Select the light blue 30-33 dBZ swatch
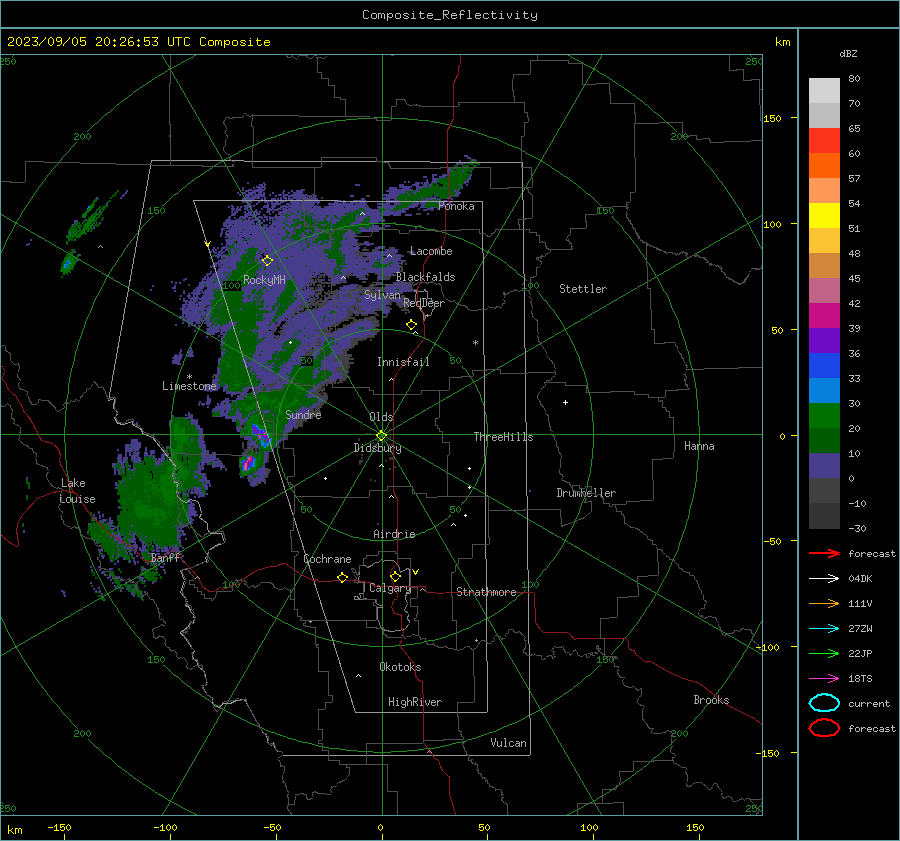Viewport: 900px width, 841px height. coord(824,391)
